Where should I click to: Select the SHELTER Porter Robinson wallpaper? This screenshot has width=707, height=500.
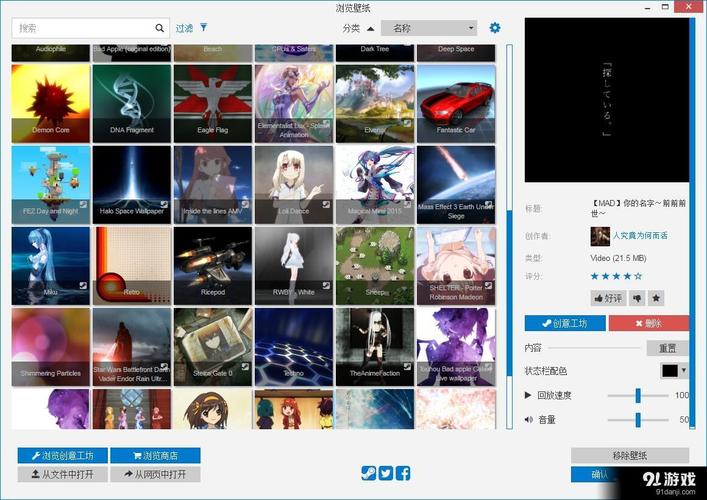(456, 266)
